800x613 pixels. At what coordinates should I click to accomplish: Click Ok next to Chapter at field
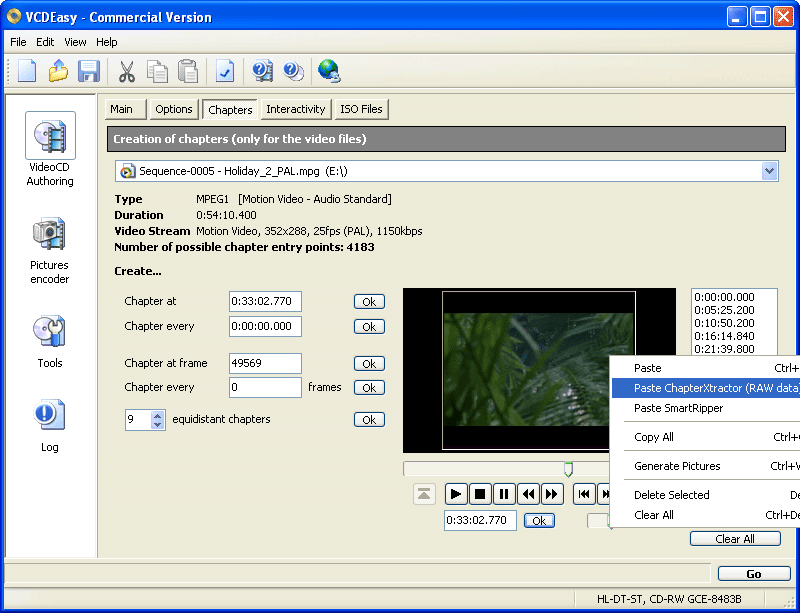click(x=369, y=302)
